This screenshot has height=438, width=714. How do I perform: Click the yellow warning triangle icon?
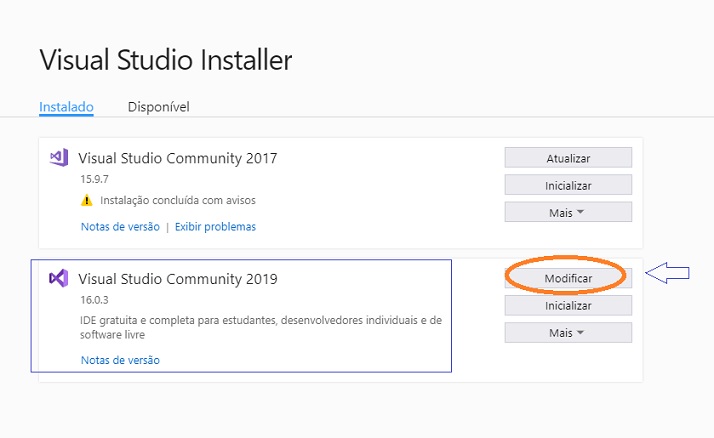[x=87, y=200]
